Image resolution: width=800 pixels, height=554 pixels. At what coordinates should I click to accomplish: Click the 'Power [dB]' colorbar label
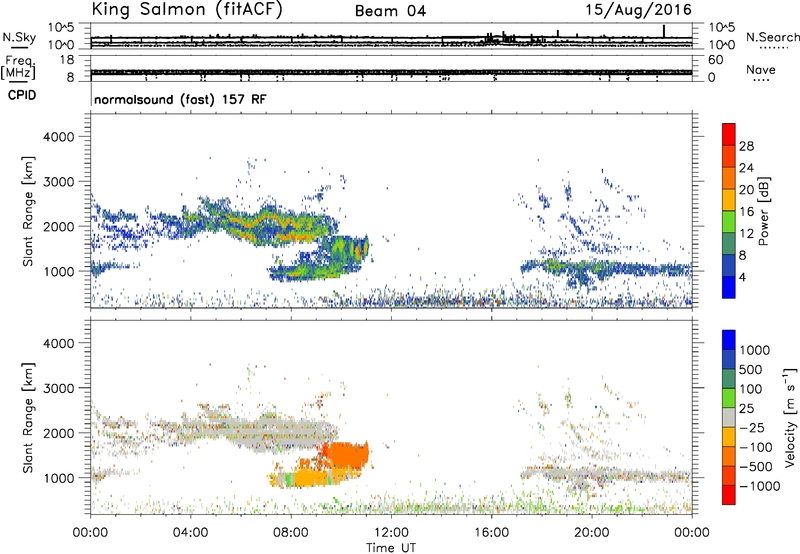click(x=763, y=211)
